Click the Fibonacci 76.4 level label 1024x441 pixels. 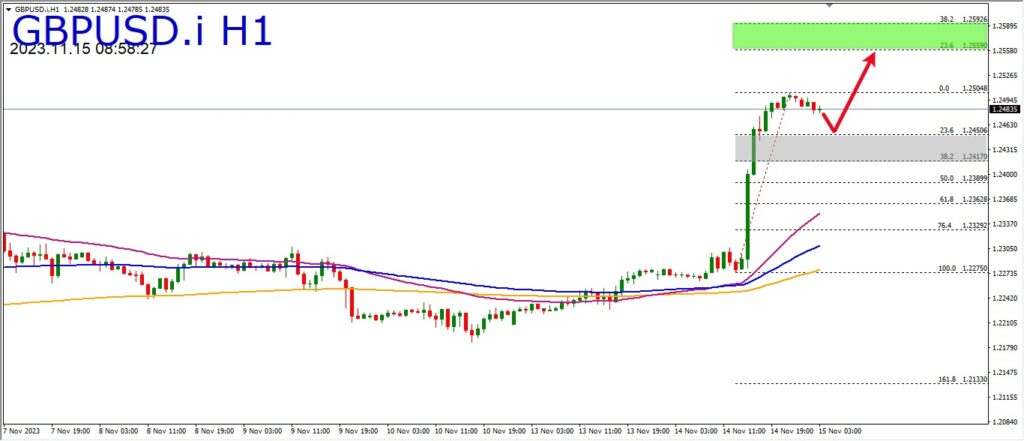tap(945, 226)
